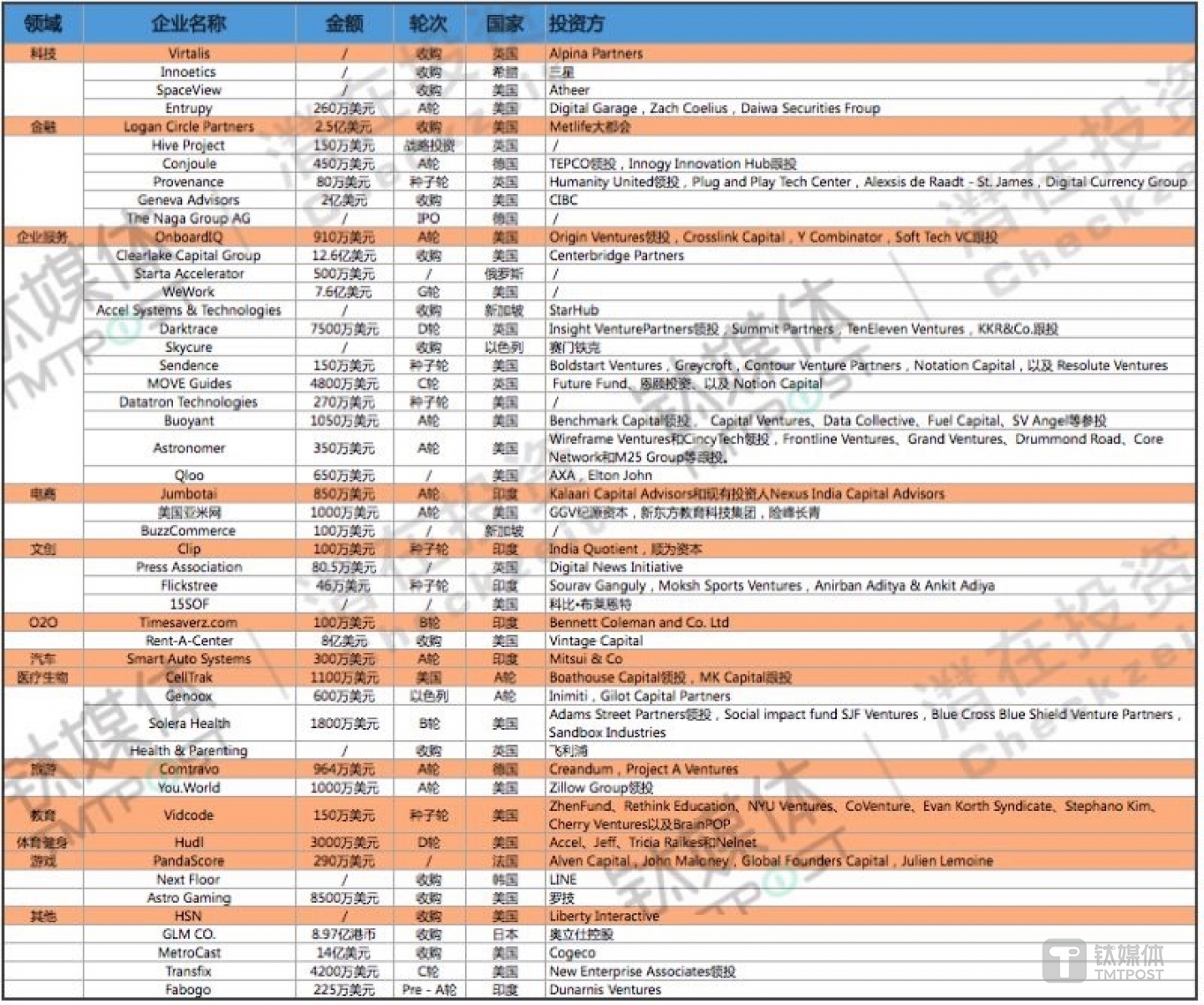The height and width of the screenshot is (1005, 1204).
Task: Select The Naga Group AG cell
Action: tap(189, 219)
